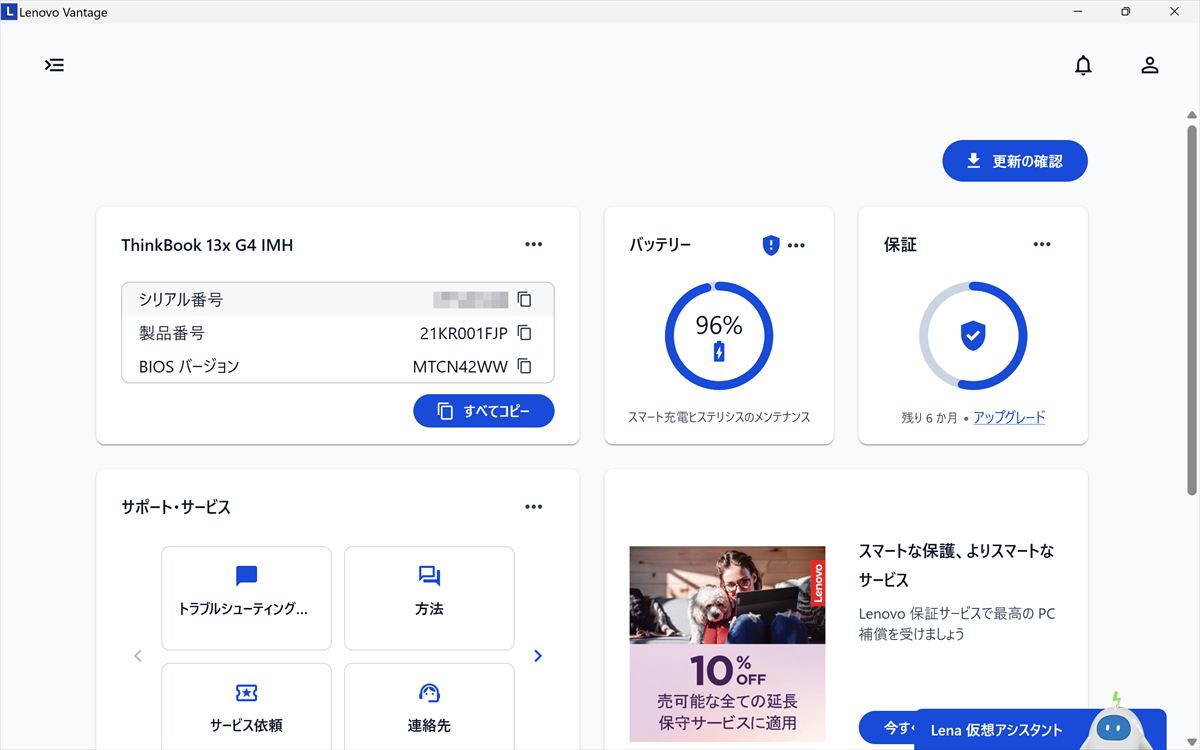Click the すべてコピー button

click(x=484, y=411)
